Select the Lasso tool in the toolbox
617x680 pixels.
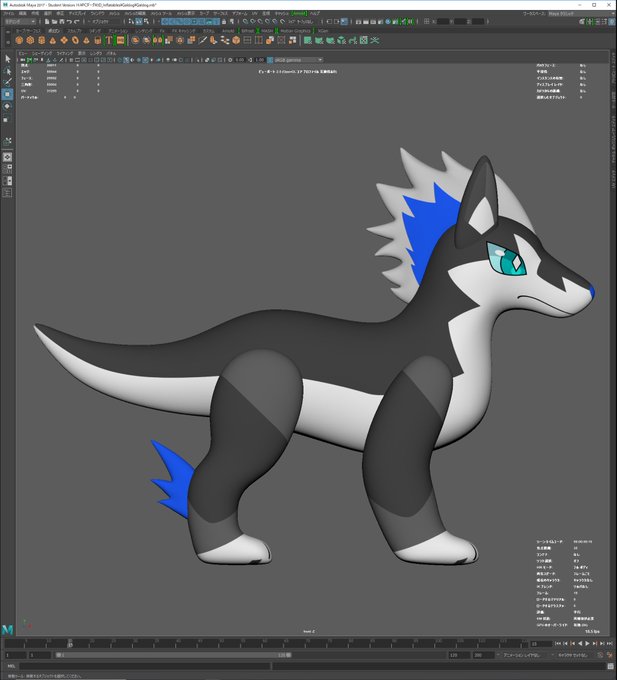[x=7, y=70]
